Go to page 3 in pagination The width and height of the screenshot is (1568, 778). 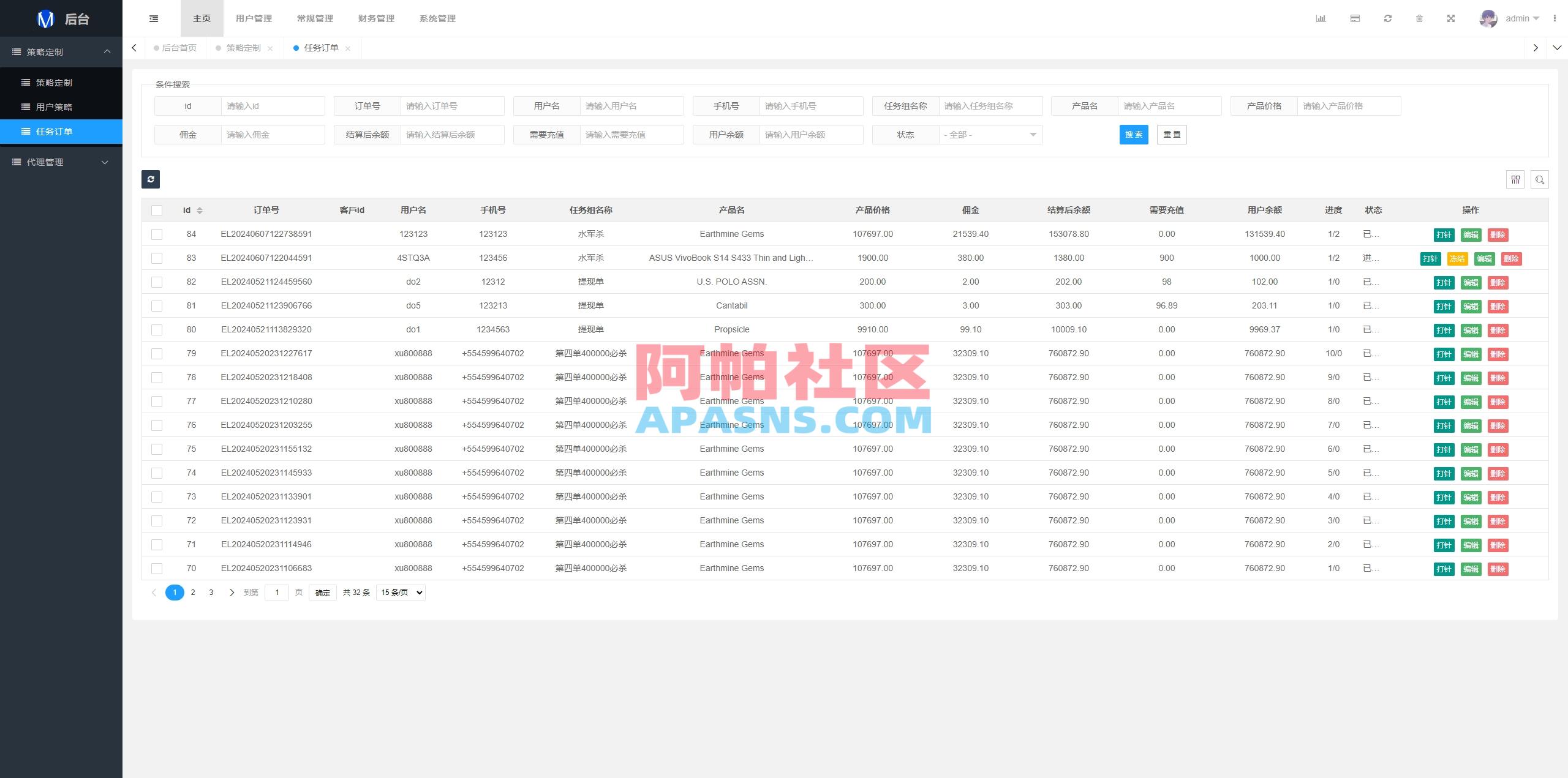tap(211, 592)
